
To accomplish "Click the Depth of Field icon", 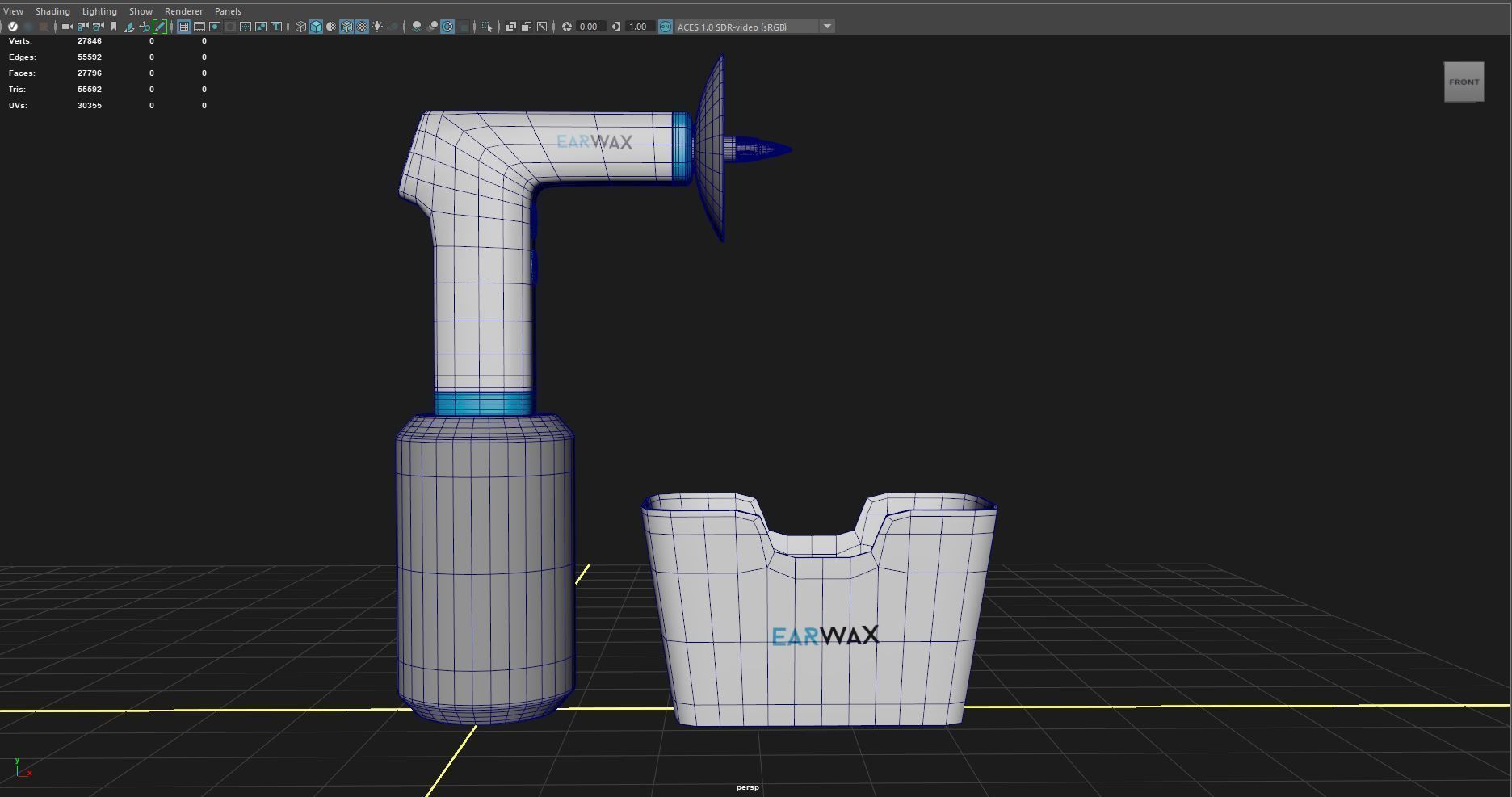I will (463, 27).
